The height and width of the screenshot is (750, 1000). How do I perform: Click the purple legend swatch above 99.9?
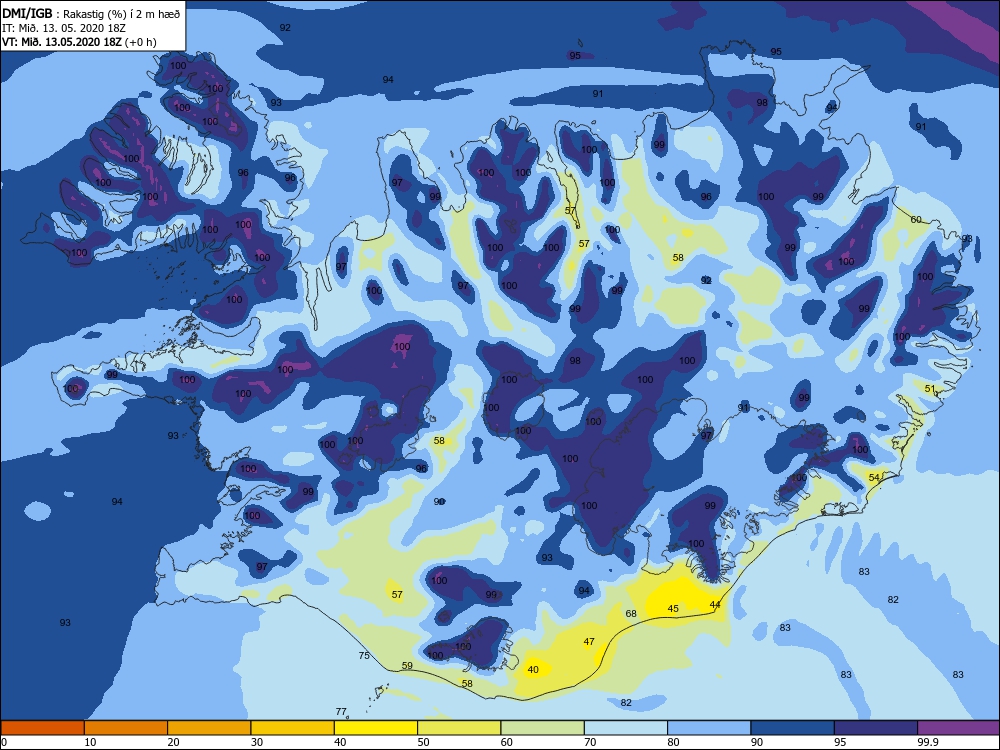[x=959, y=728]
